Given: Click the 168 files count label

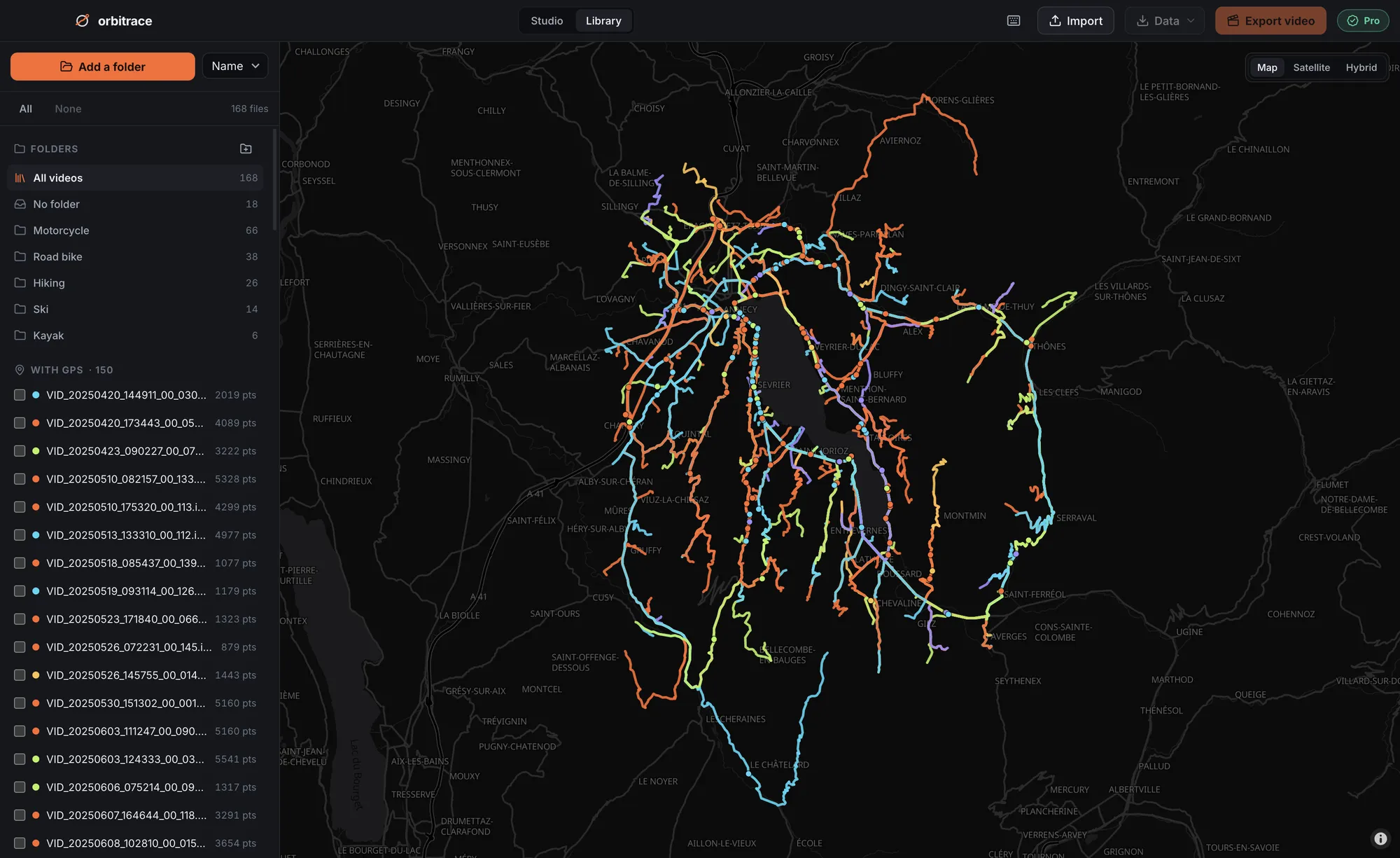Looking at the screenshot, I should click(249, 109).
